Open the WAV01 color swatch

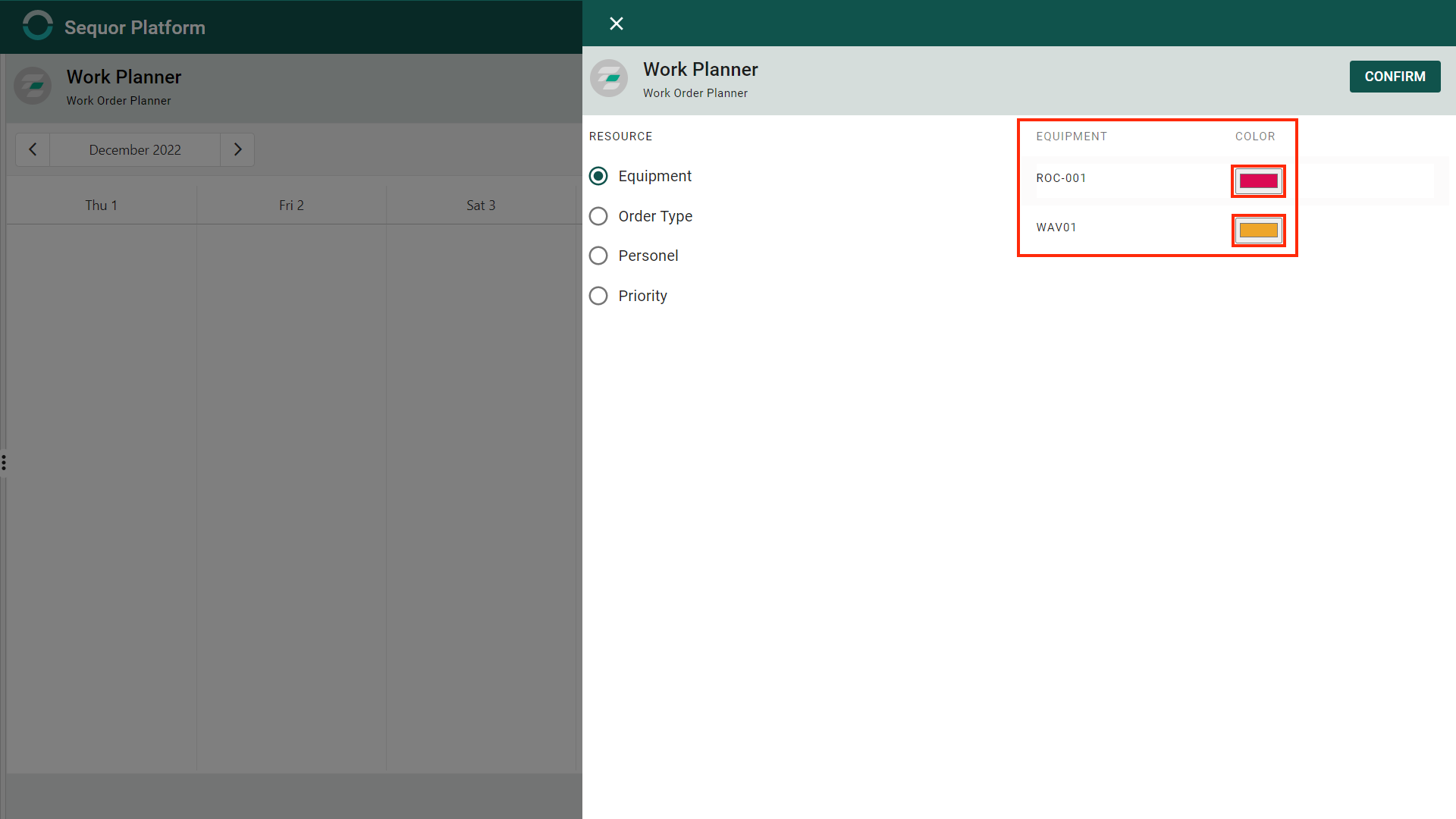[1258, 231]
